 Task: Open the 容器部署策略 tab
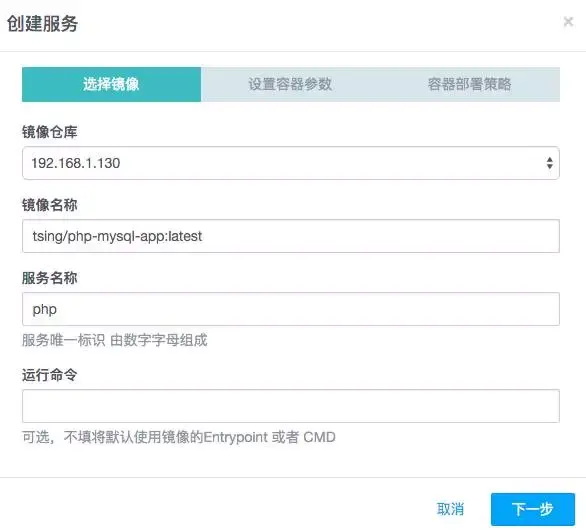tap(470, 84)
